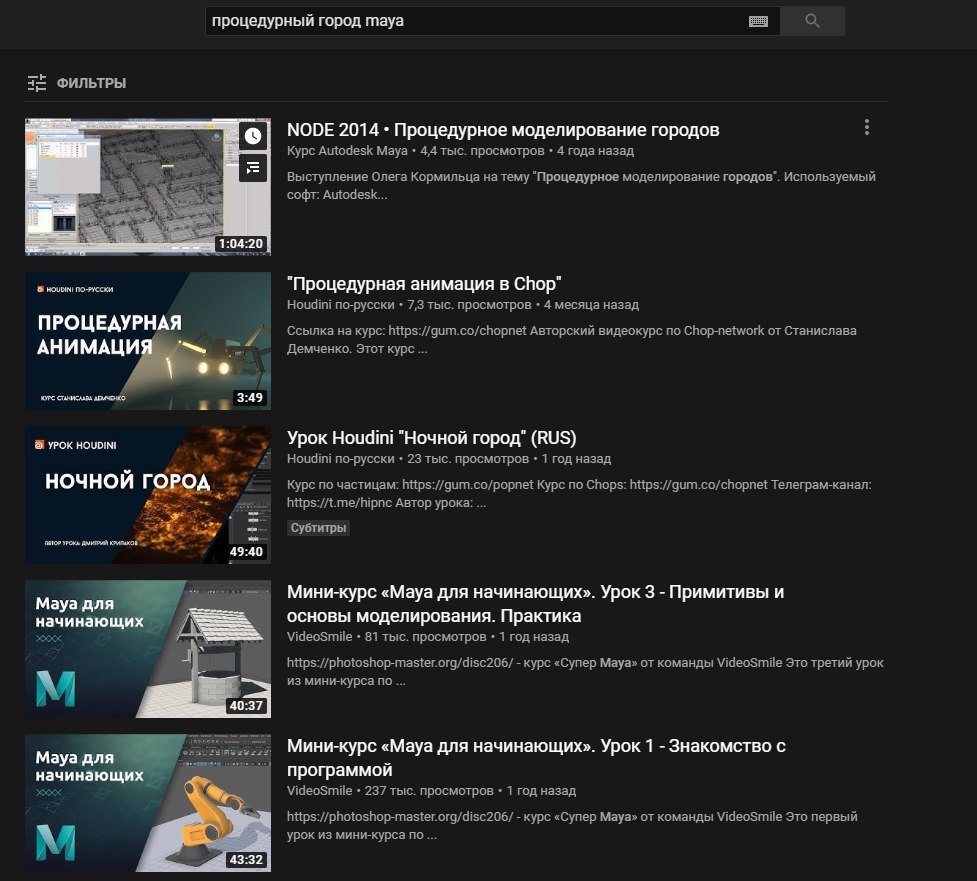Viewport: 977px width, 881px height.
Task: Open thumbnail of NODE 2014 city modeling video
Action: point(148,186)
